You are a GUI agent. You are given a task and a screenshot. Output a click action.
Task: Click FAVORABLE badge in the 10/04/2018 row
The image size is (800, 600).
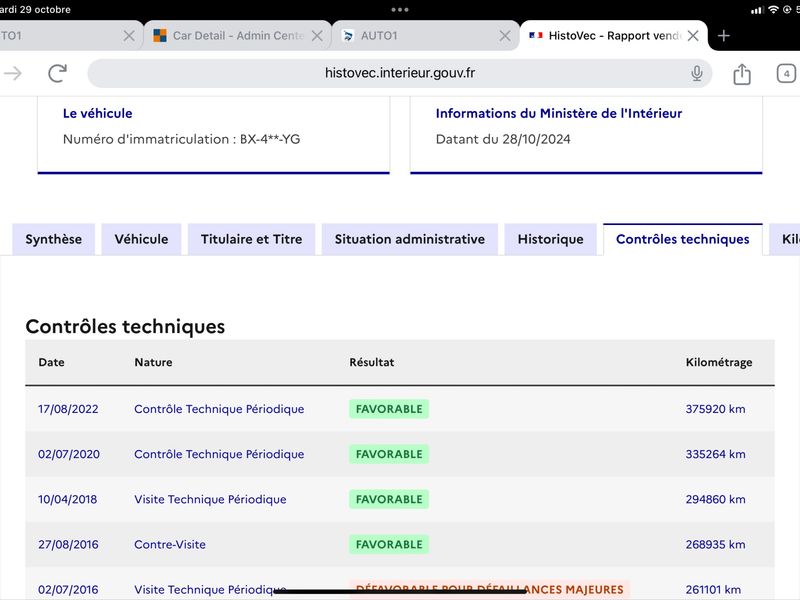(x=389, y=499)
